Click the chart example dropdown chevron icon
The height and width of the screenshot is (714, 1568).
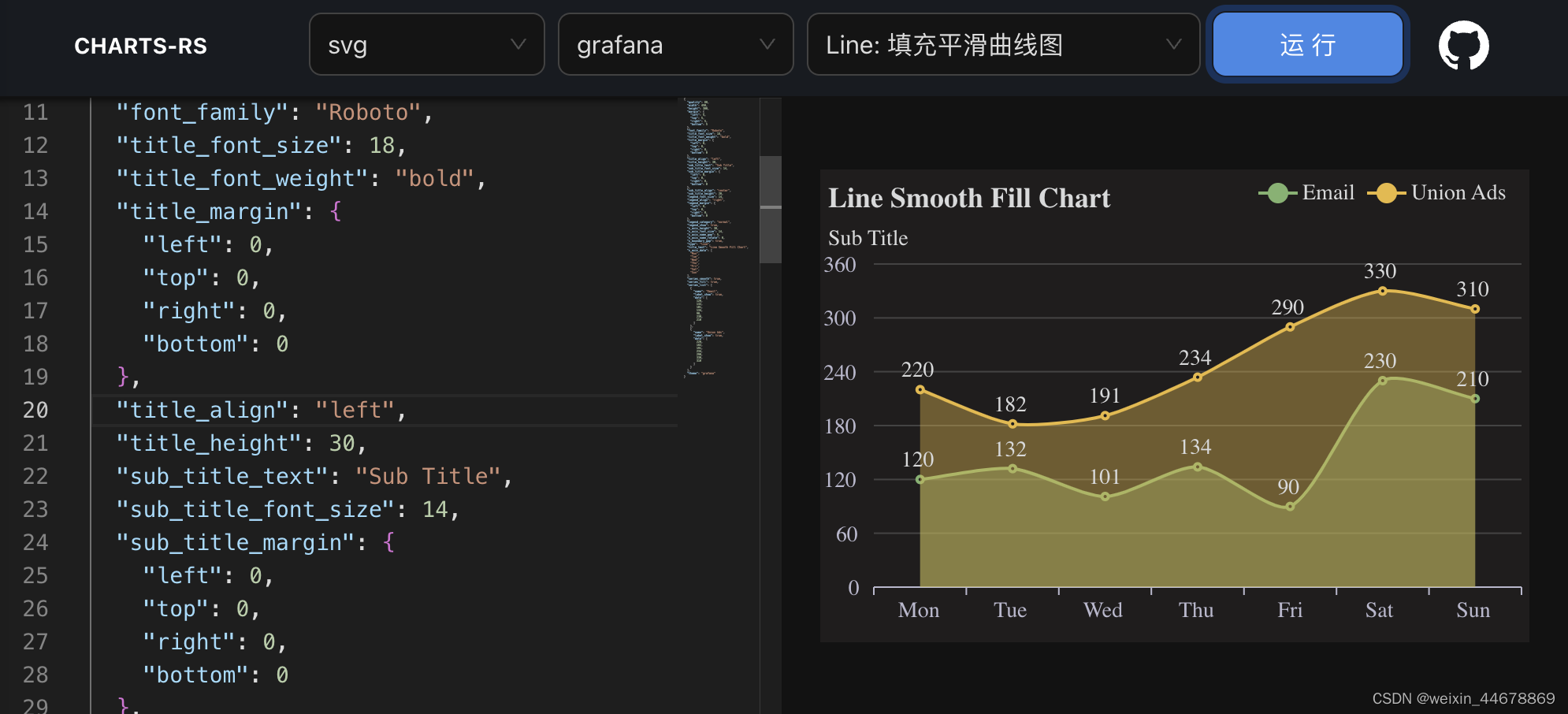click(x=1175, y=45)
